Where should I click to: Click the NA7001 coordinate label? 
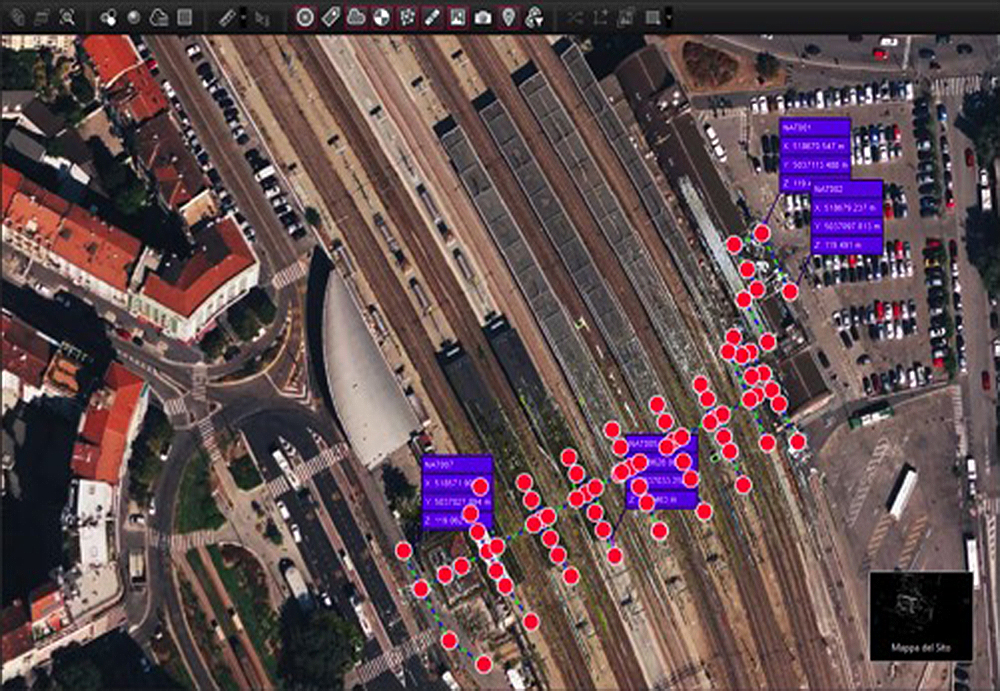pyautogui.click(x=813, y=127)
